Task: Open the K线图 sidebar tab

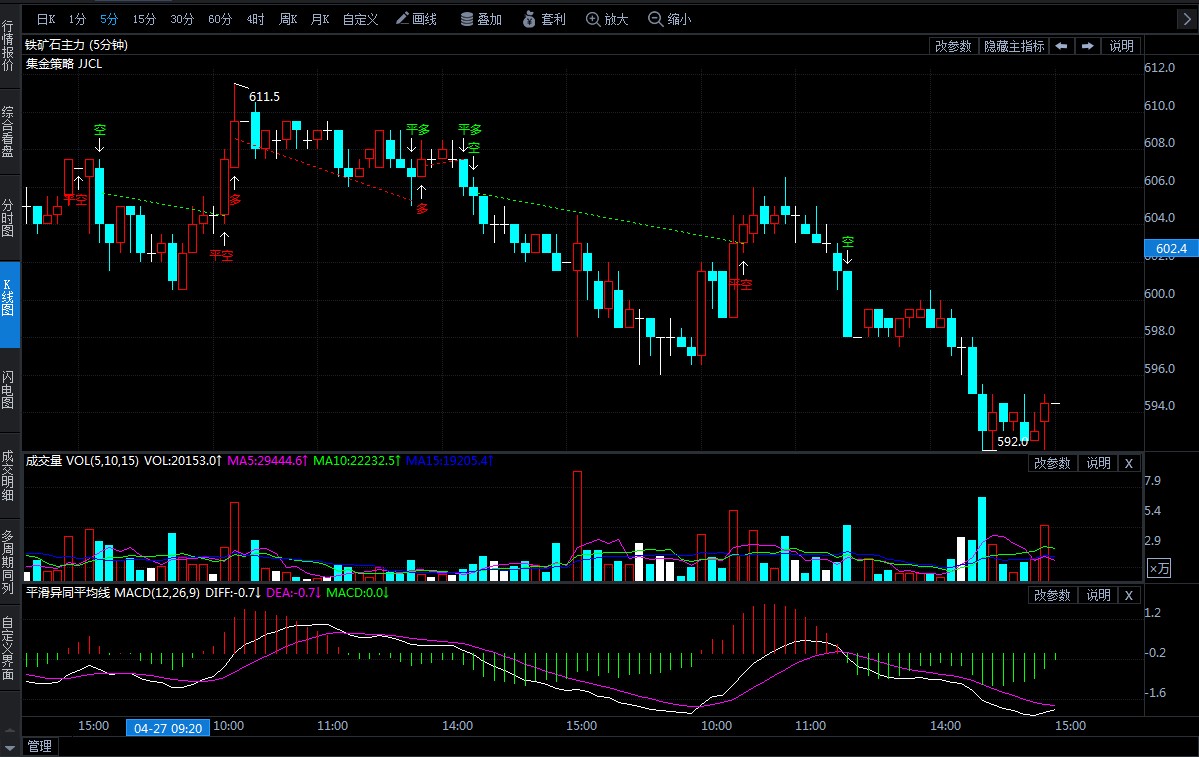Action: click(8, 304)
